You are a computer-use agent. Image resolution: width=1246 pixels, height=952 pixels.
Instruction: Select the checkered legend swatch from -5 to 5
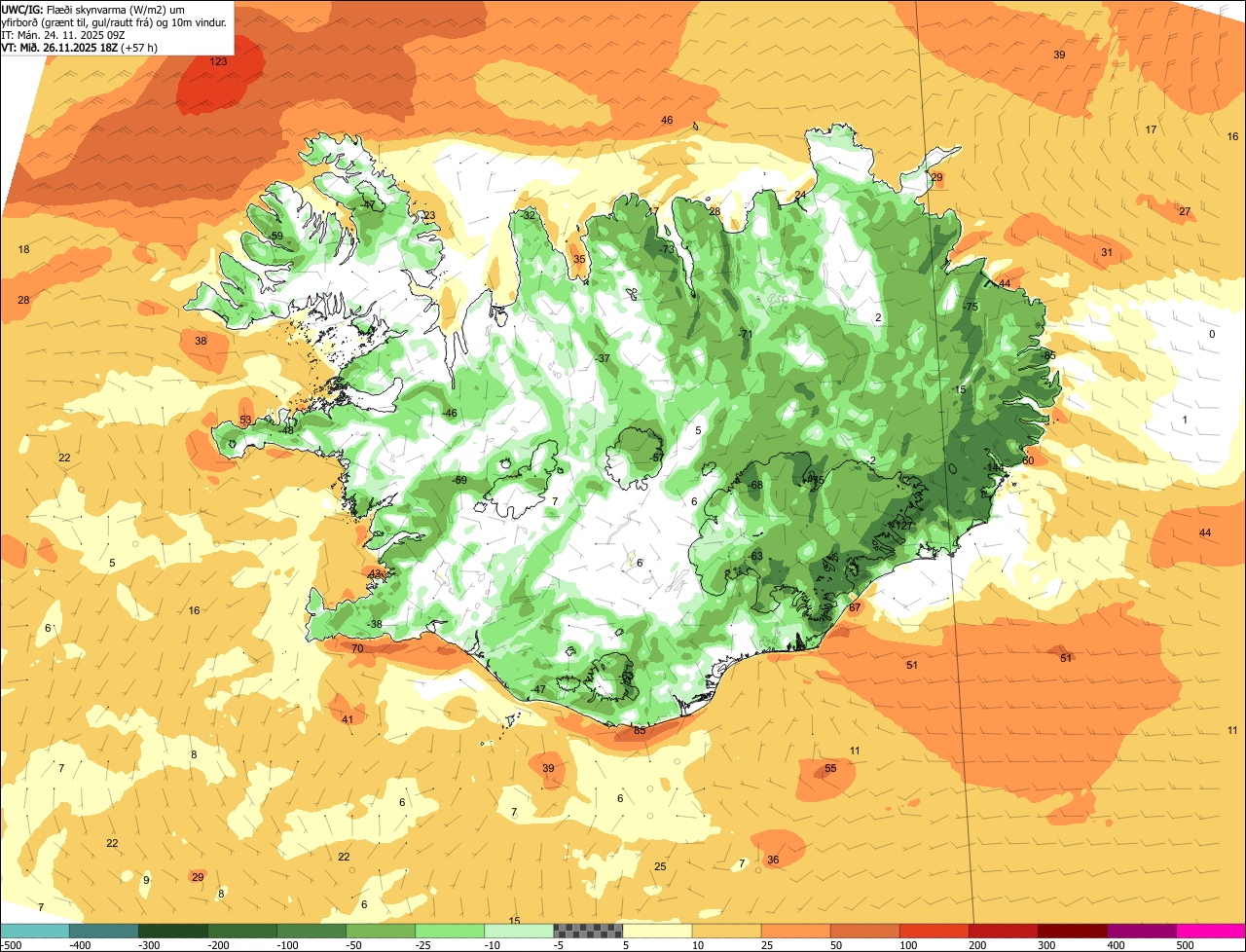point(588,931)
